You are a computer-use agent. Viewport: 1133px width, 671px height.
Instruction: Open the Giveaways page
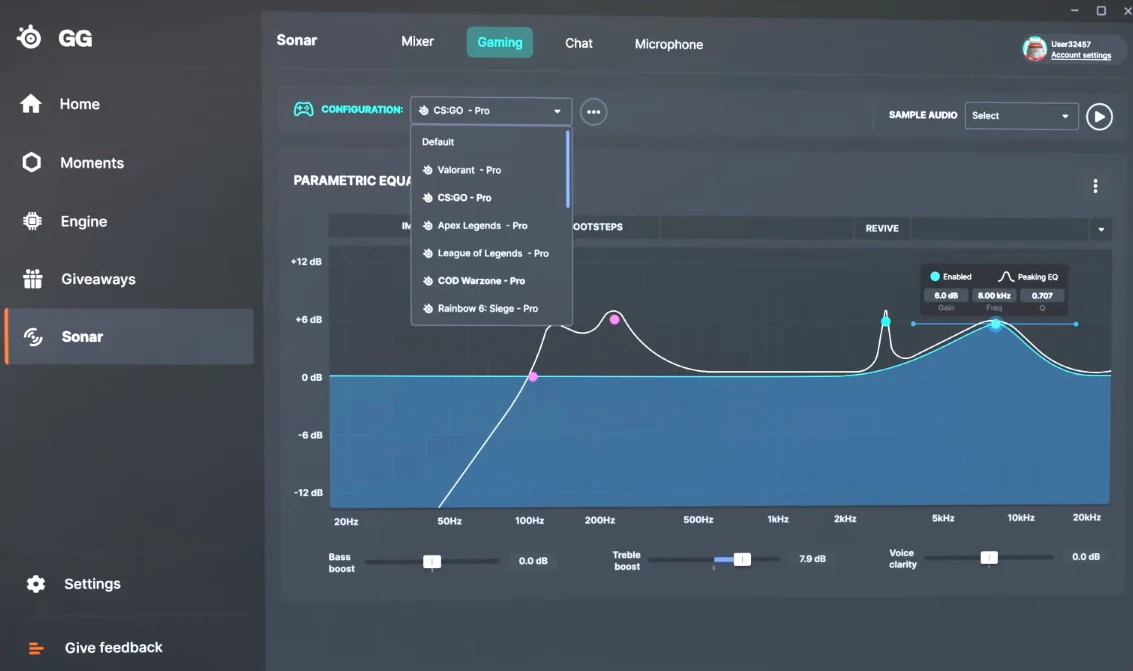tap(97, 280)
